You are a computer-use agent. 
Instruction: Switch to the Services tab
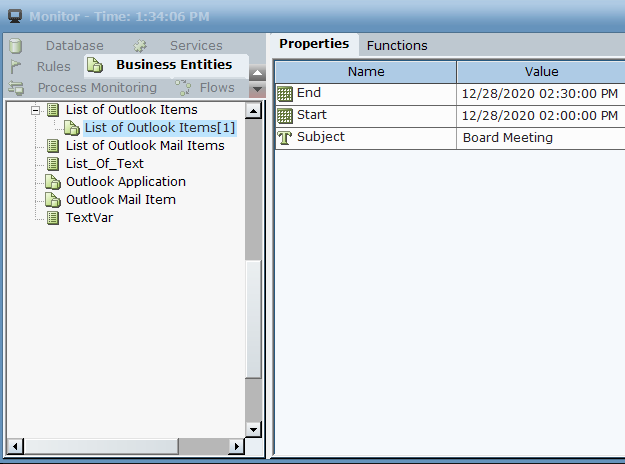click(x=195, y=45)
